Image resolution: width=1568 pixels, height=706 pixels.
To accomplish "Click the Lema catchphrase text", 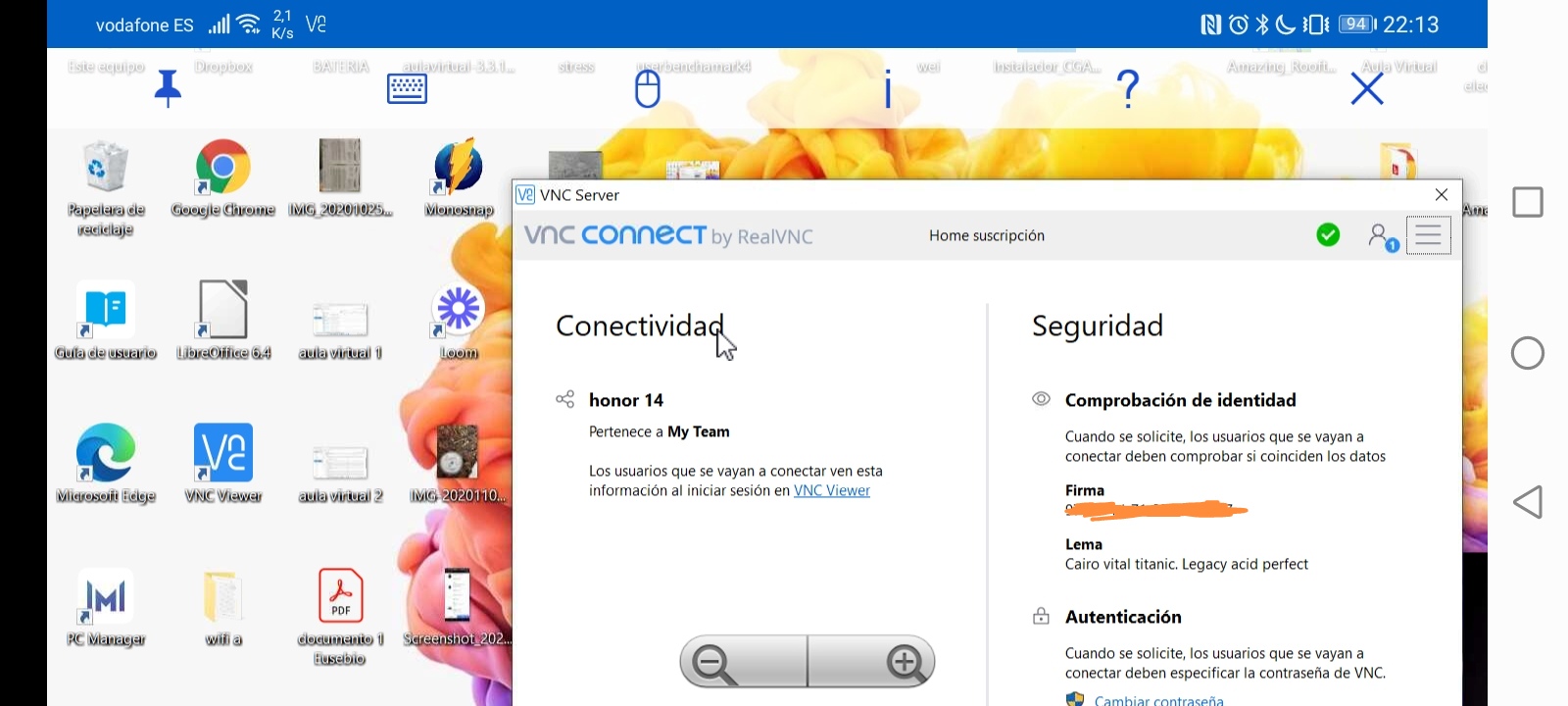I will pyautogui.click(x=1187, y=564).
